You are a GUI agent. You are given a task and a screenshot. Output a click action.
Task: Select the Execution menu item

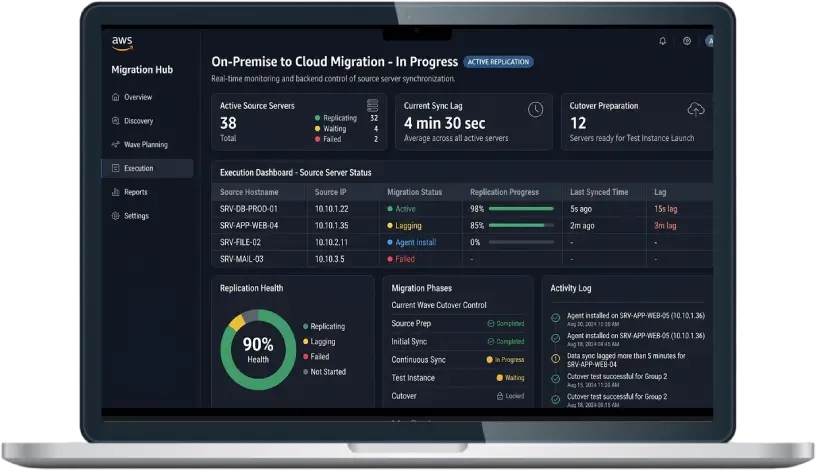coord(147,168)
